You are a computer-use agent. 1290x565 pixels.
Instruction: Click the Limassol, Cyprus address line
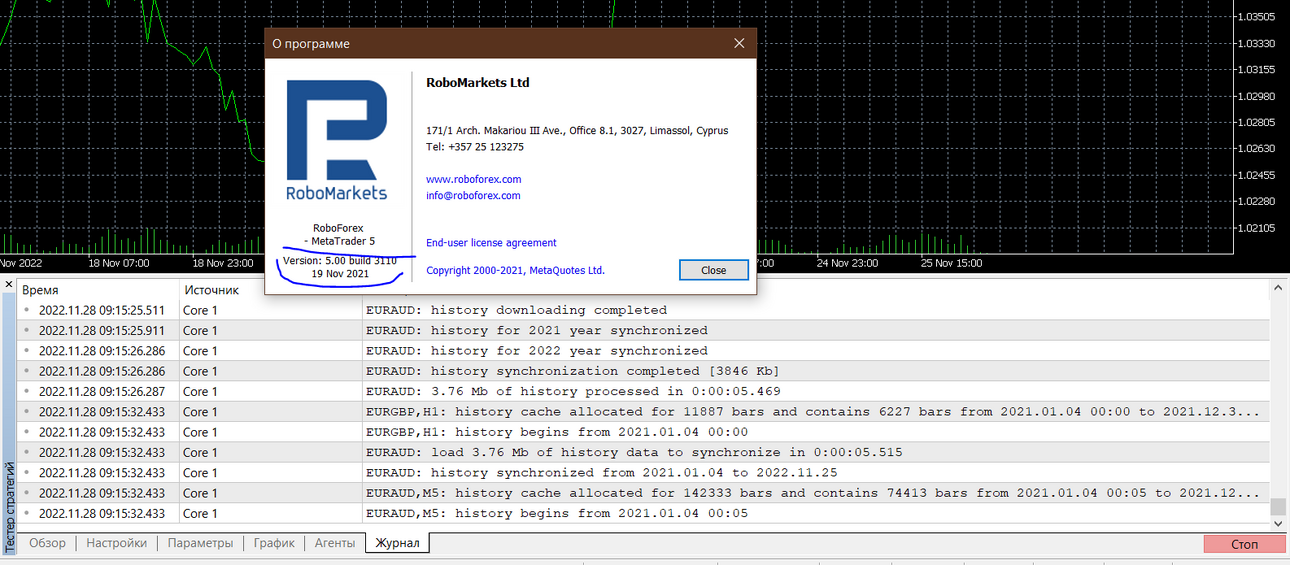click(x=577, y=131)
